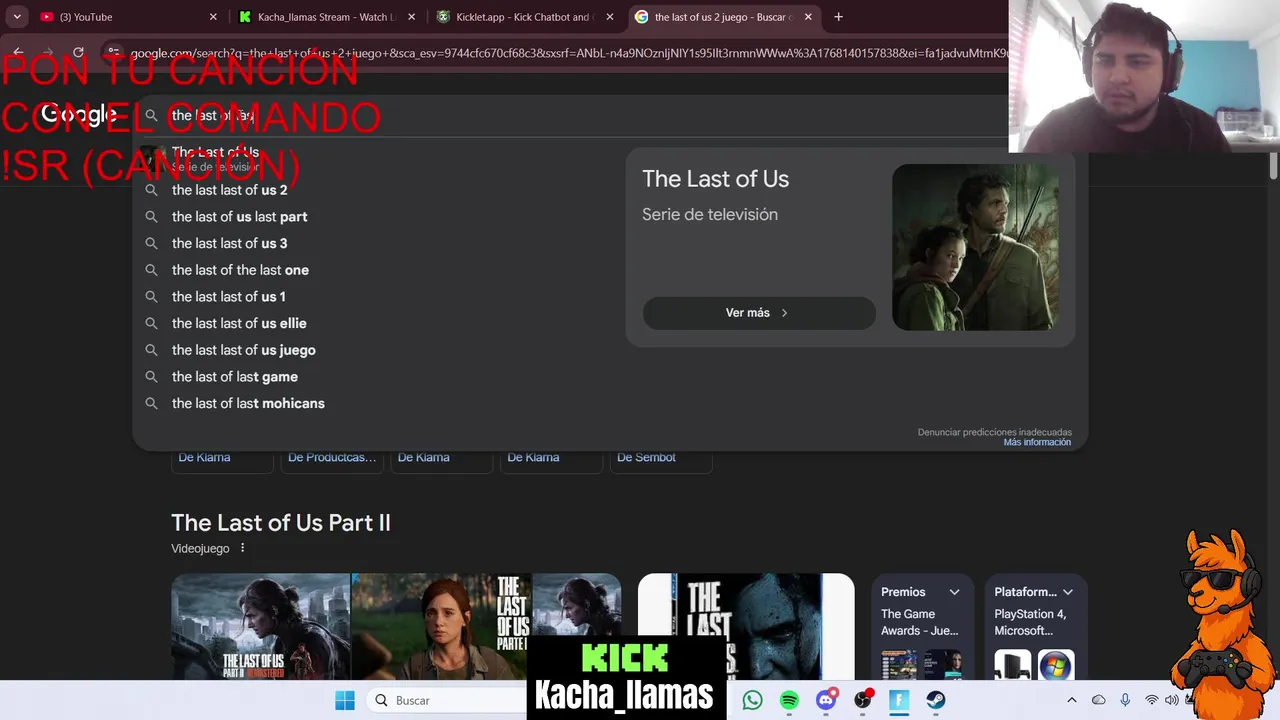View site information icon in address bar
This screenshot has height=720, width=1280.
tap(114, 53)
